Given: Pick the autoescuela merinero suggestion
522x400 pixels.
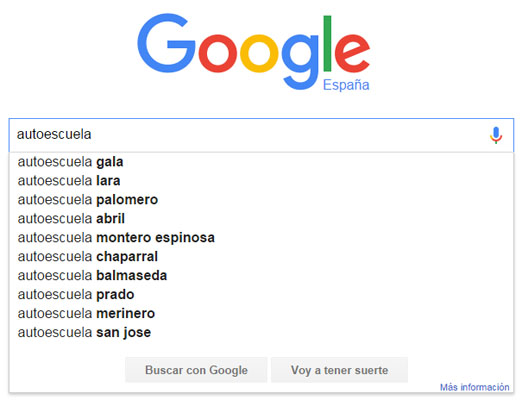Looking at the screenshot, I should click(261, 314).
